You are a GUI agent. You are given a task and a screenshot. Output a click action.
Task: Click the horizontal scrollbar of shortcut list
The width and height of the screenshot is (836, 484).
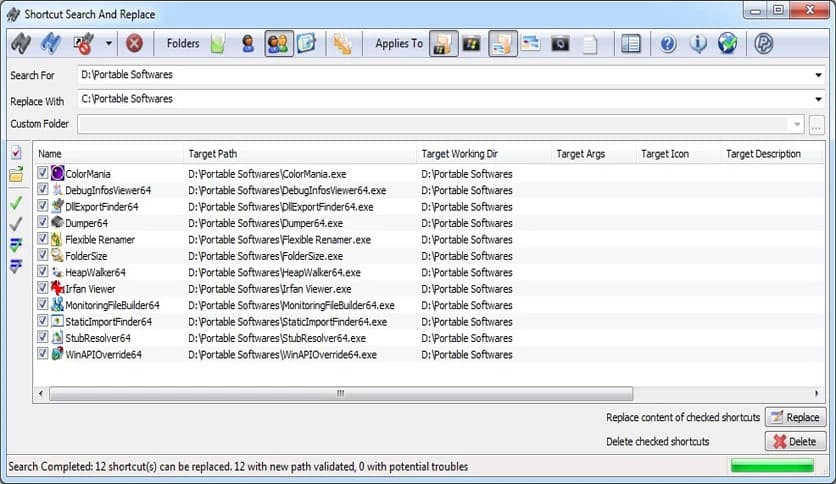[x=340, y=394]
